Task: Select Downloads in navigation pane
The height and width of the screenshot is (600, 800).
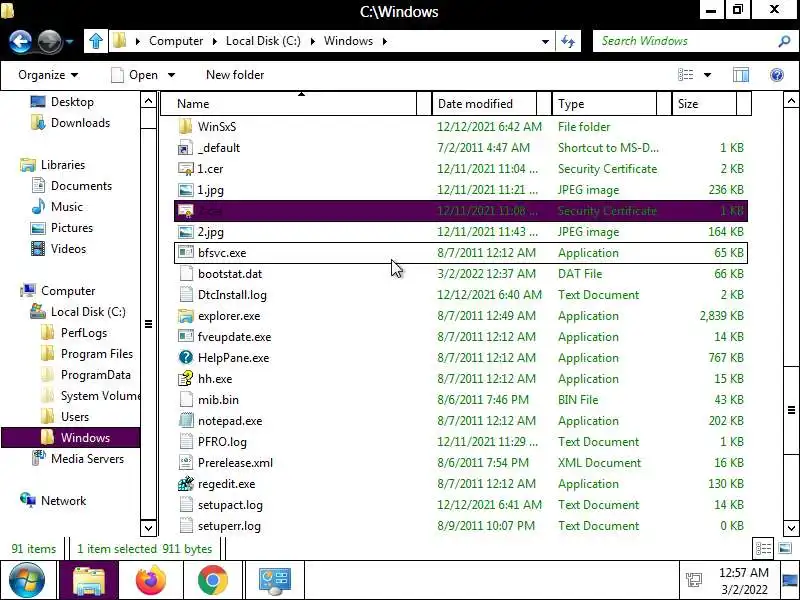Action: (70, 122)
